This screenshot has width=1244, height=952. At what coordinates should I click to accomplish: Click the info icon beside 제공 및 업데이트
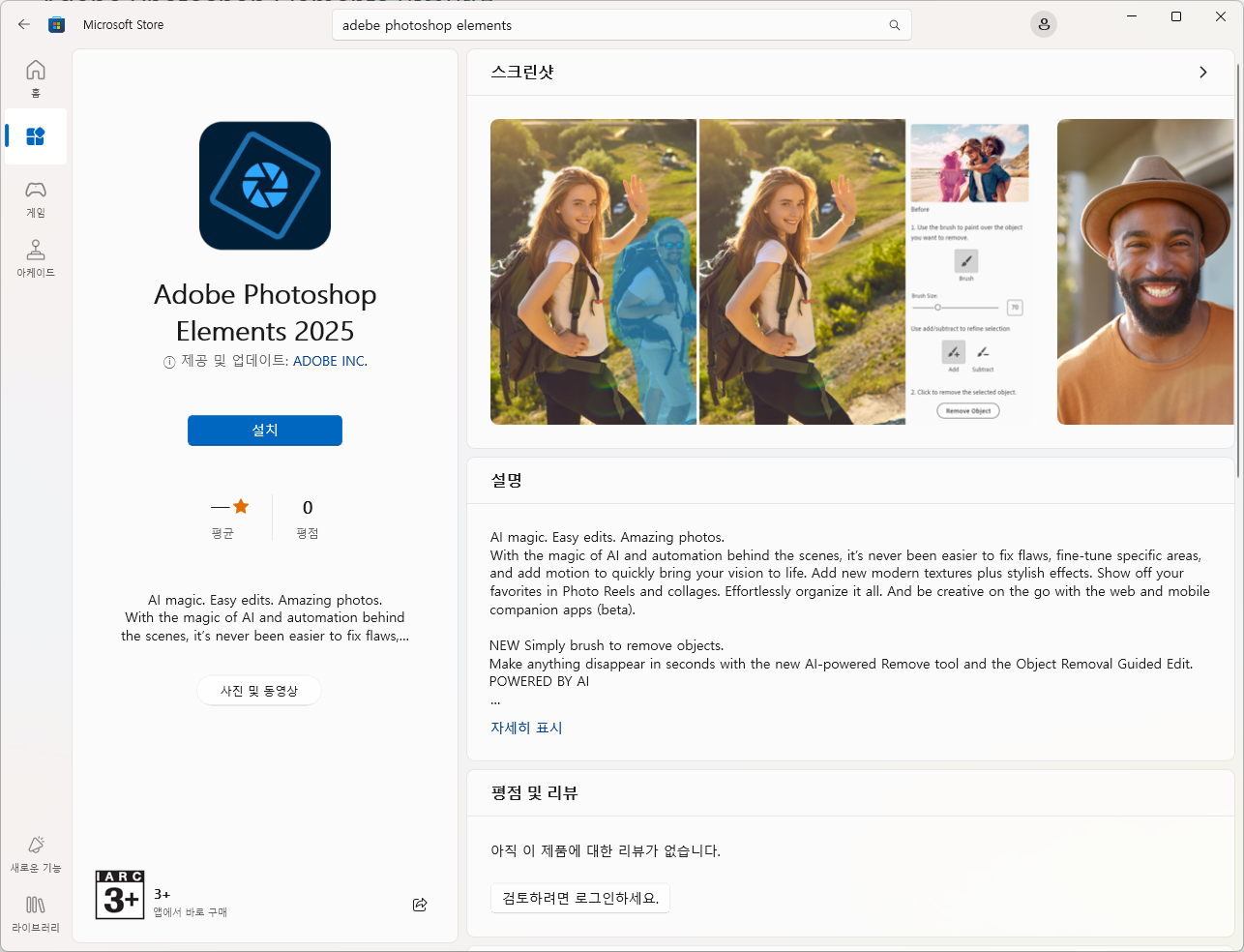click(169, 362)
